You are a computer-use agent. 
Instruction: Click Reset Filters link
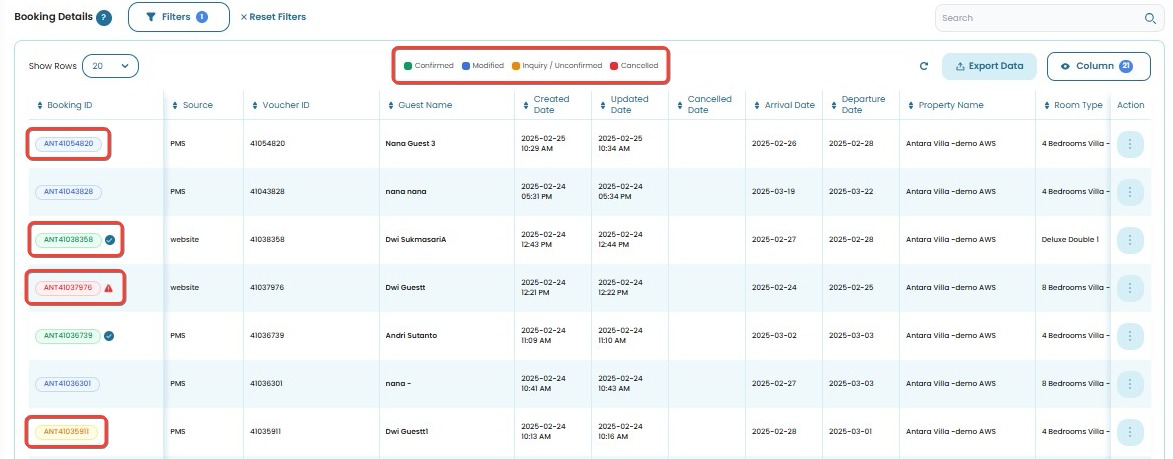[273, 17]
